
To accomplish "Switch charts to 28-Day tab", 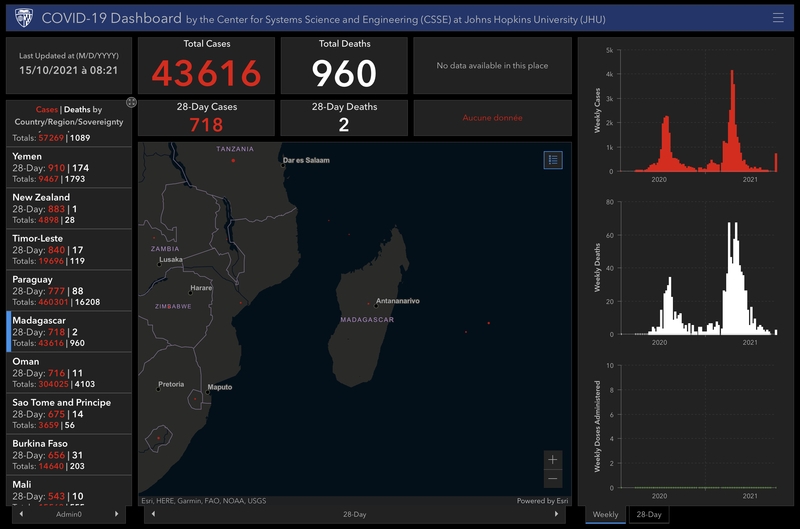I will click(x=648, y=514).
